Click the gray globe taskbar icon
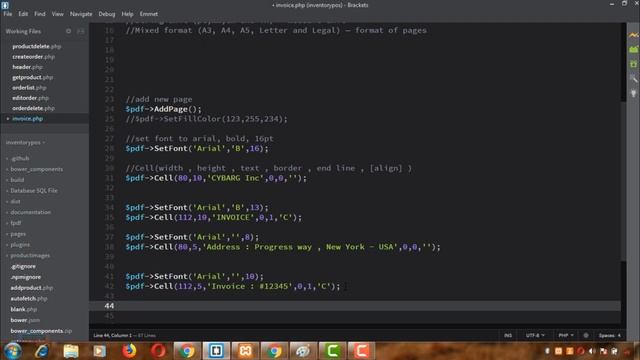640x360 pixels. click(x=303, y=351)
